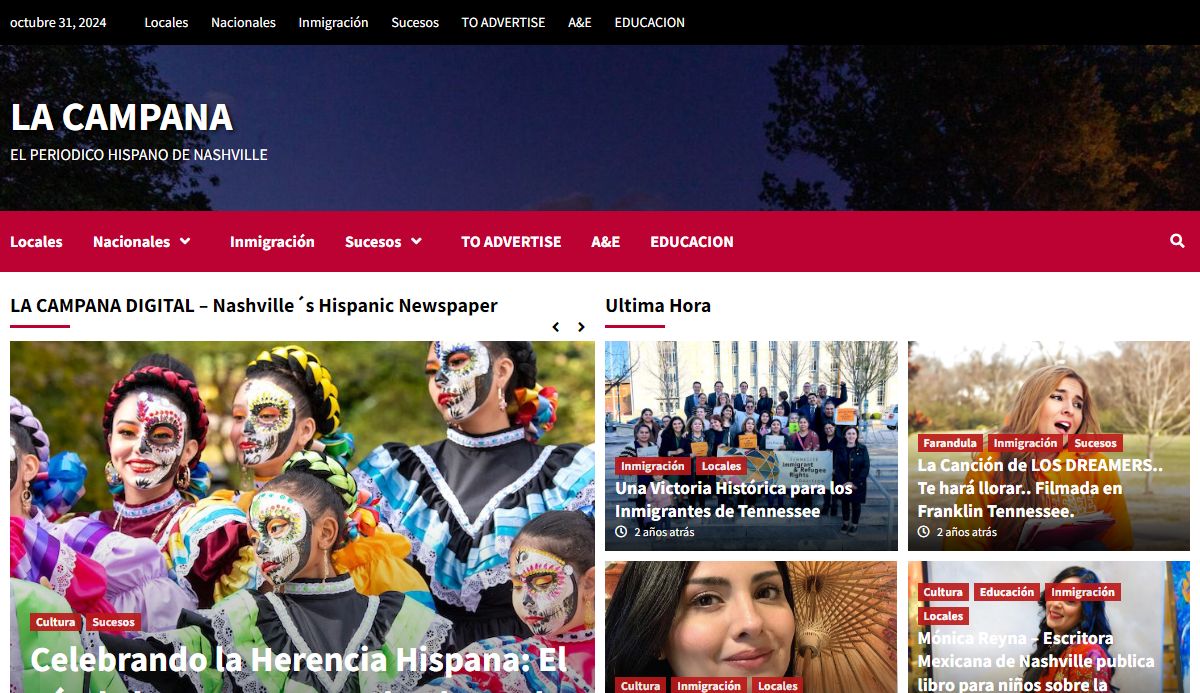
Task: Expand the Nacionales submenu chevron
Action: (185, 241)
